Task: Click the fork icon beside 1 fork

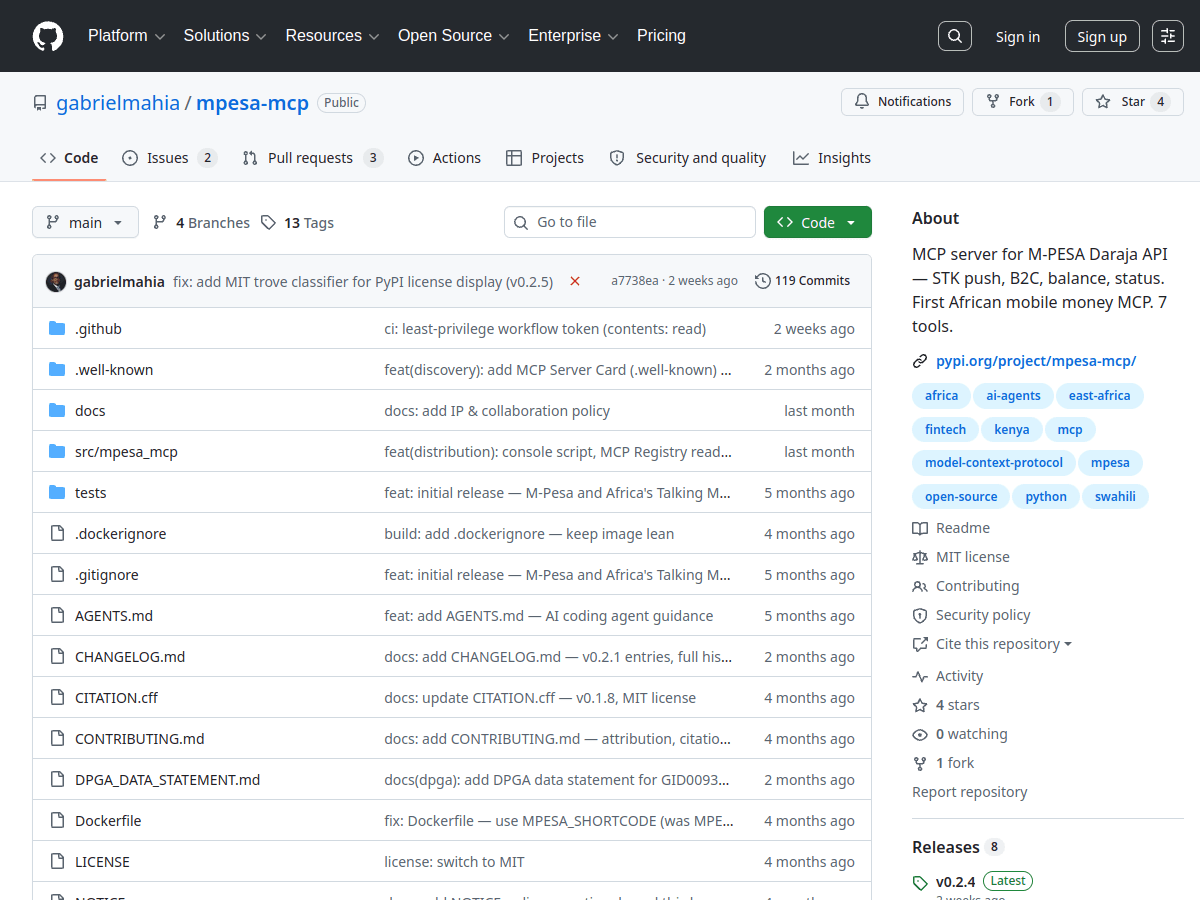Action: pyautogui.click(x=920, y=764)
